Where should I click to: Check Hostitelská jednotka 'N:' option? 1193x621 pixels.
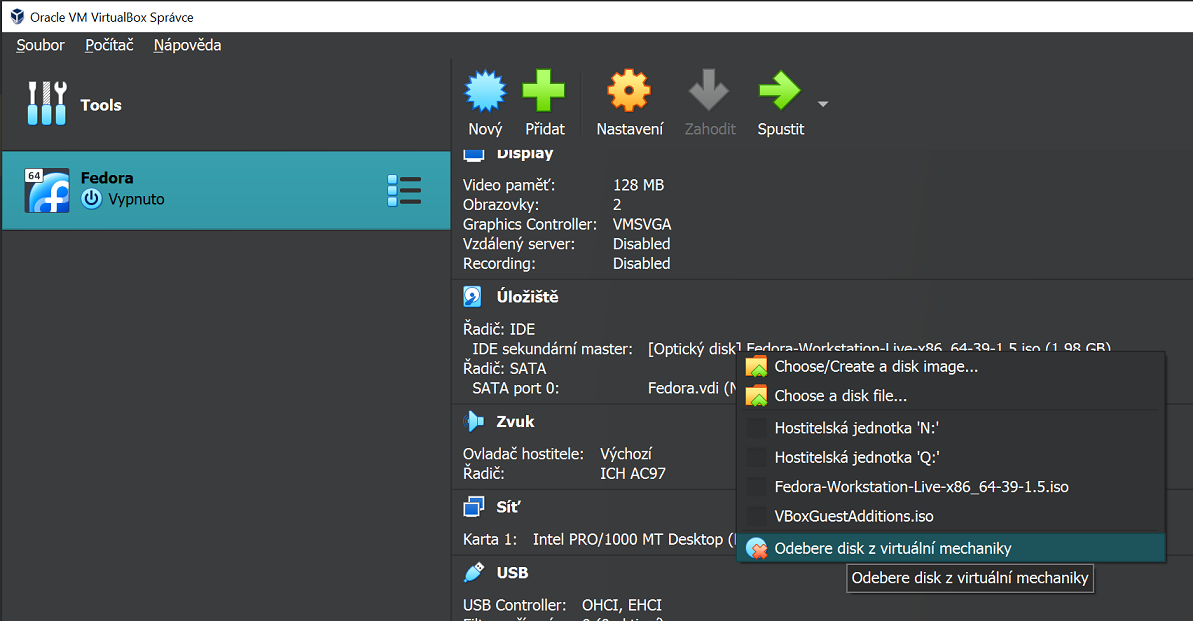click(x=951, y=428)
